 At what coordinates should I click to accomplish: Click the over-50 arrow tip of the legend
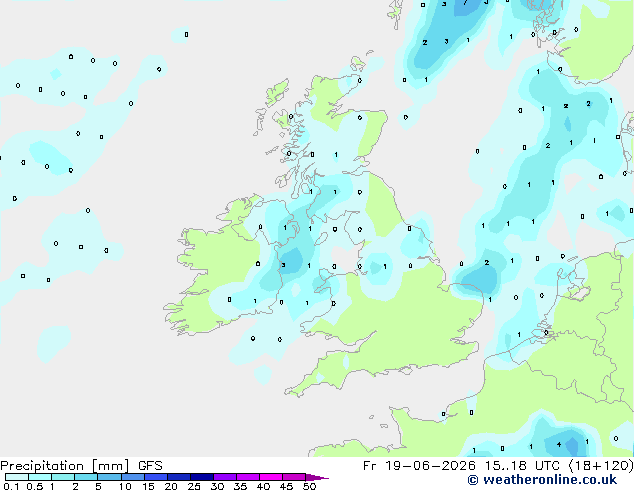(x=317, y=477)
